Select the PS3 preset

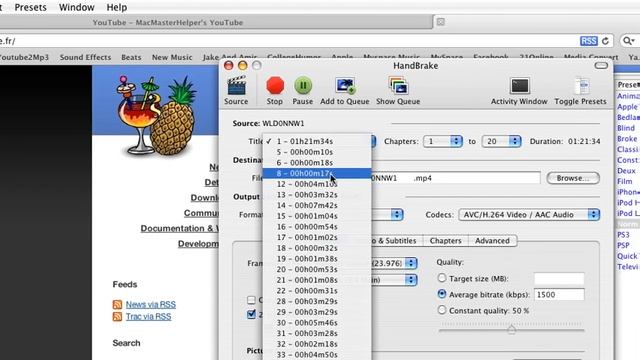point(623,235)
